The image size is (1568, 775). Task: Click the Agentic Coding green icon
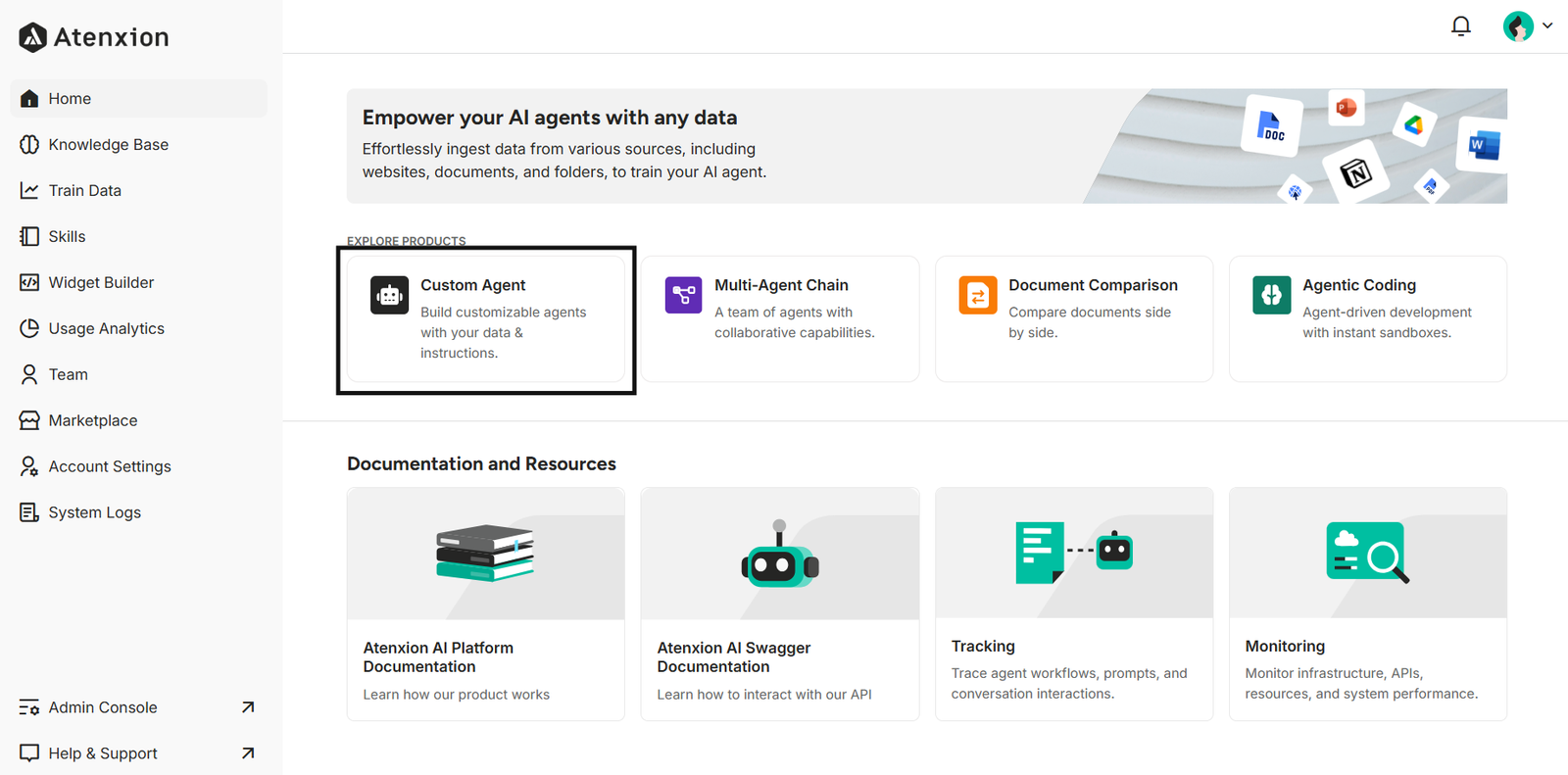pos(1271,295)
